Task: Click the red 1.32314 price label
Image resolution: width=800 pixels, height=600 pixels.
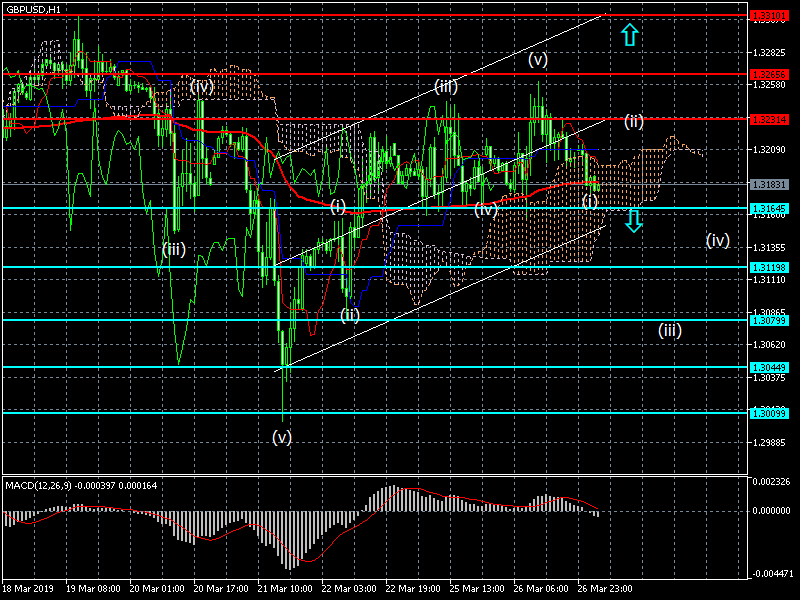Action: click(x=769, y=119)
